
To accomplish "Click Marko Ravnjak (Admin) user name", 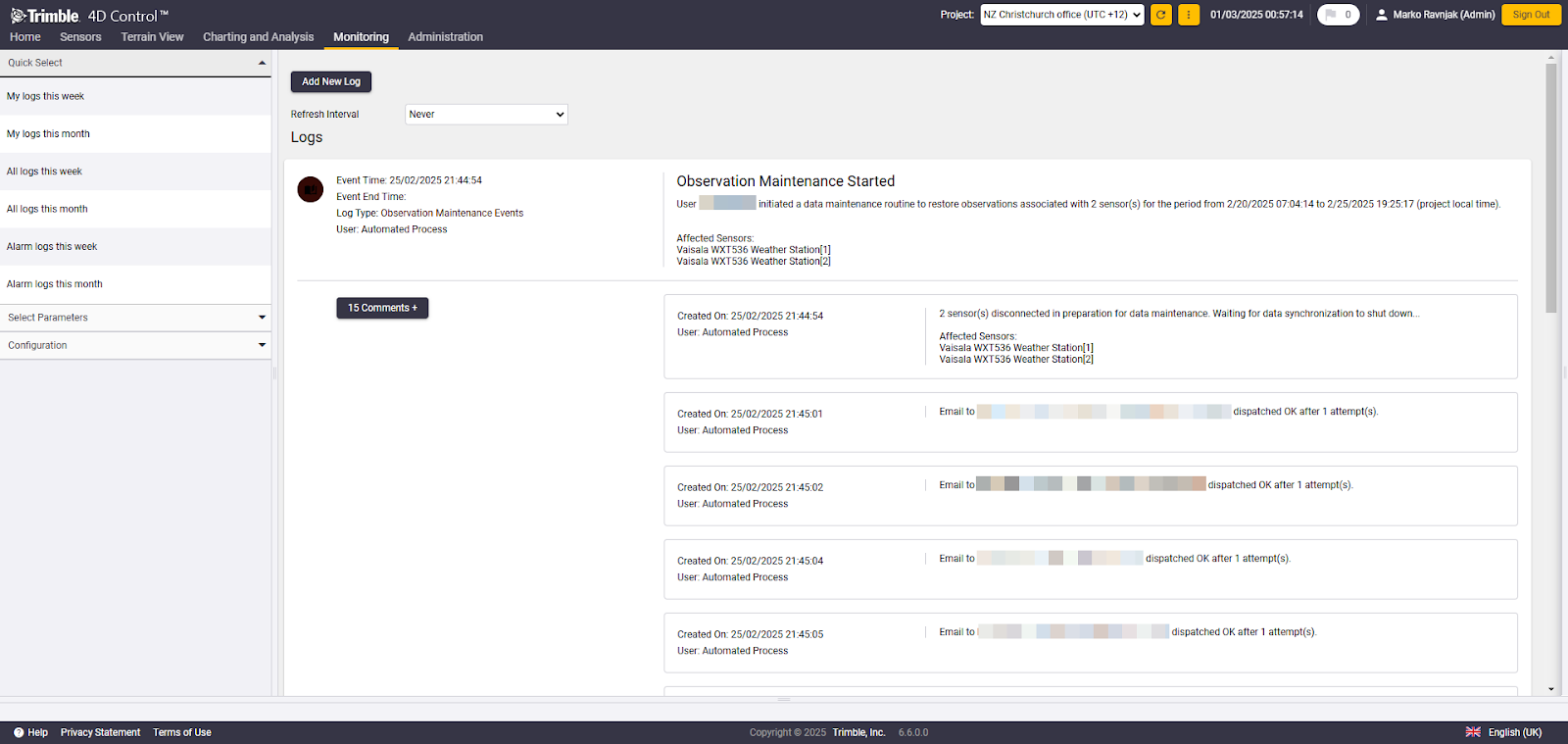I will click(x=1445, y=15).
